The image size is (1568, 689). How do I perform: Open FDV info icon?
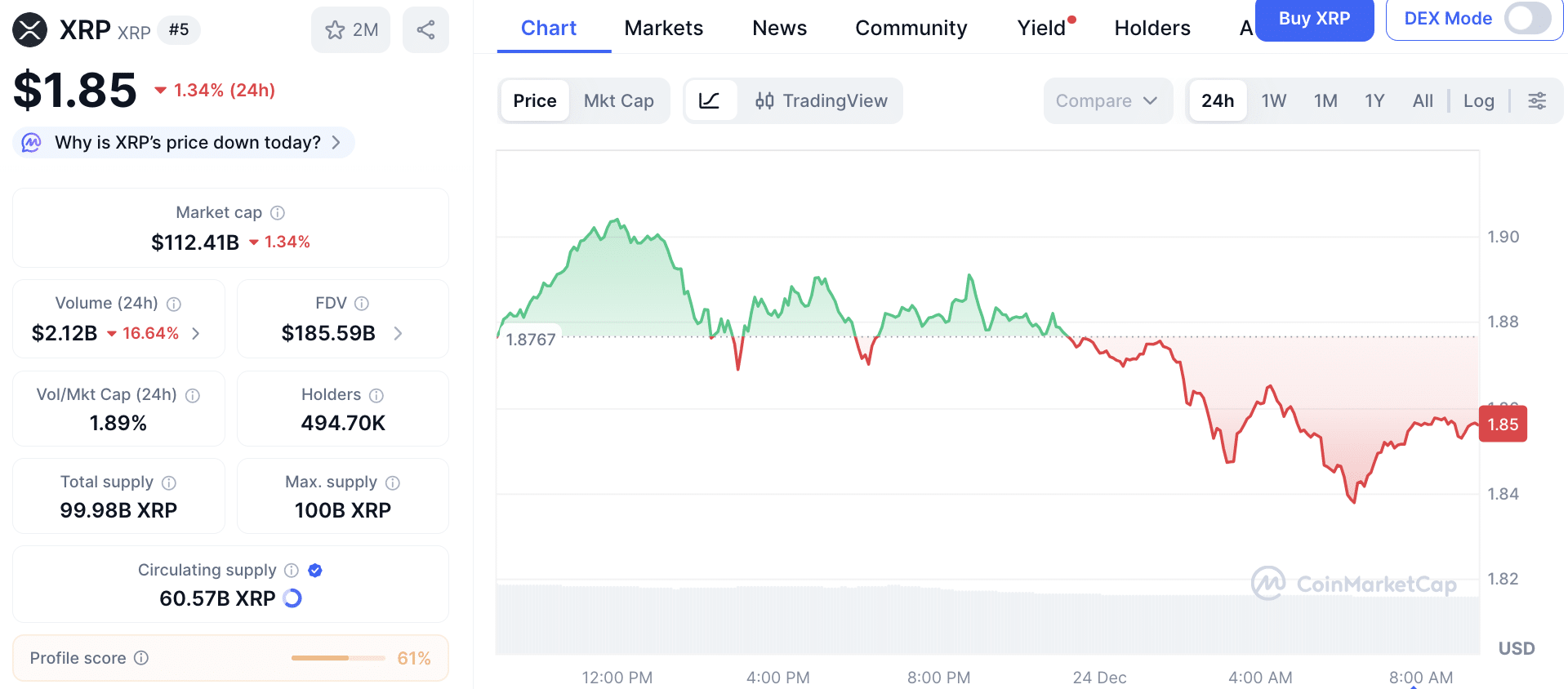click(362, 304)
